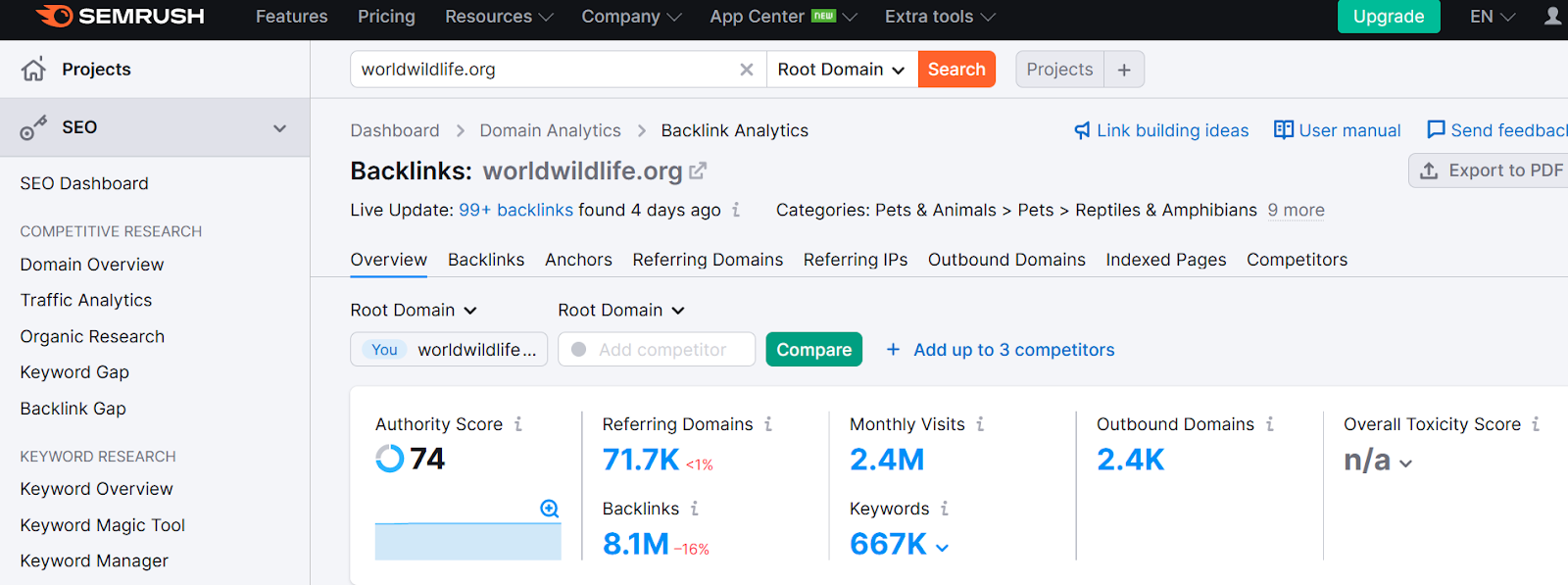Click the Upgrade button

point(1389,17)
